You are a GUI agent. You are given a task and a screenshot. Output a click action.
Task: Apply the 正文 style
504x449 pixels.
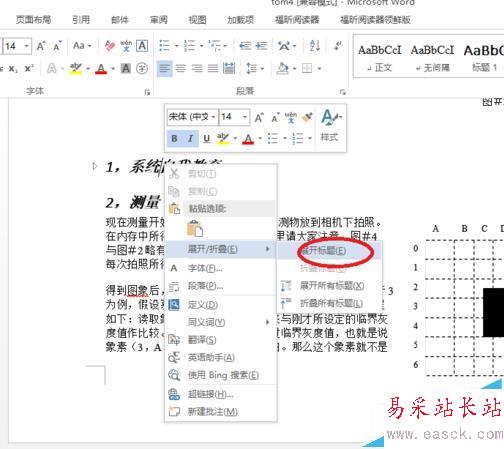(x=380, y=57)
